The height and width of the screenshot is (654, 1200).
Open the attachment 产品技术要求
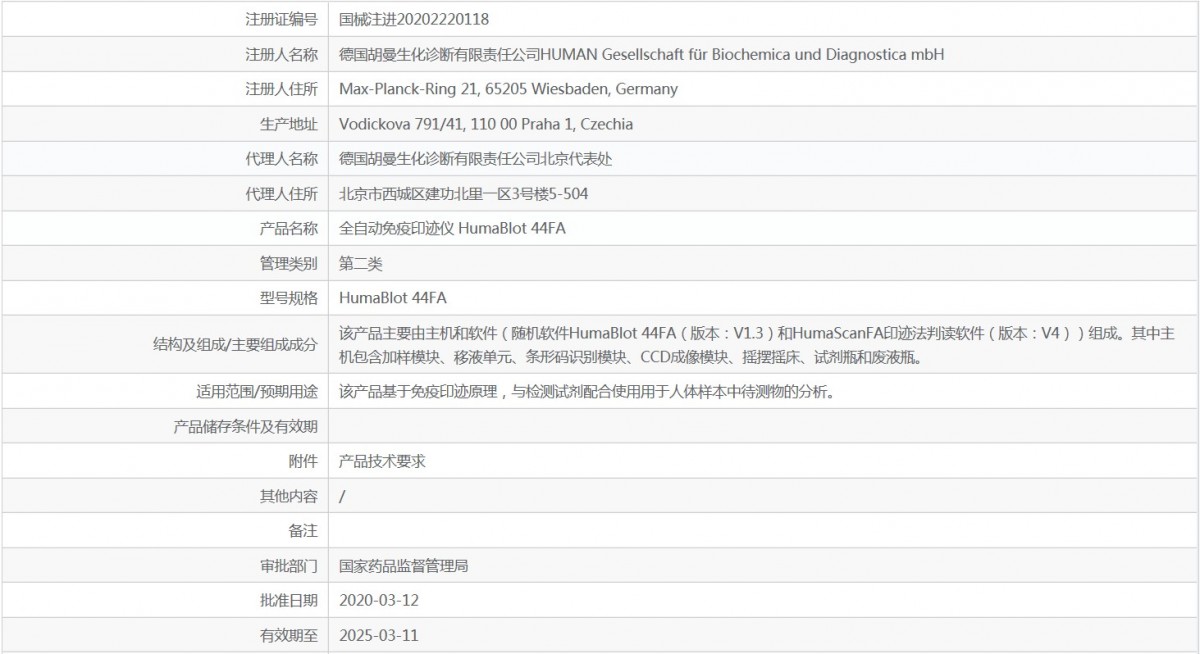383,461
